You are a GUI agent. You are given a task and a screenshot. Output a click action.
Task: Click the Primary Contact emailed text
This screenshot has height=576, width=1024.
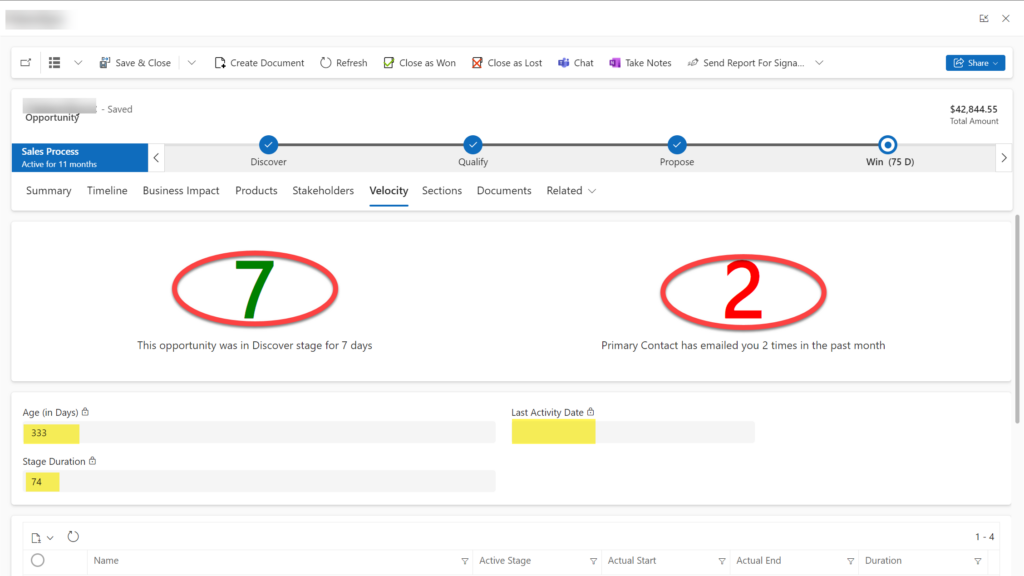[743, 345]
